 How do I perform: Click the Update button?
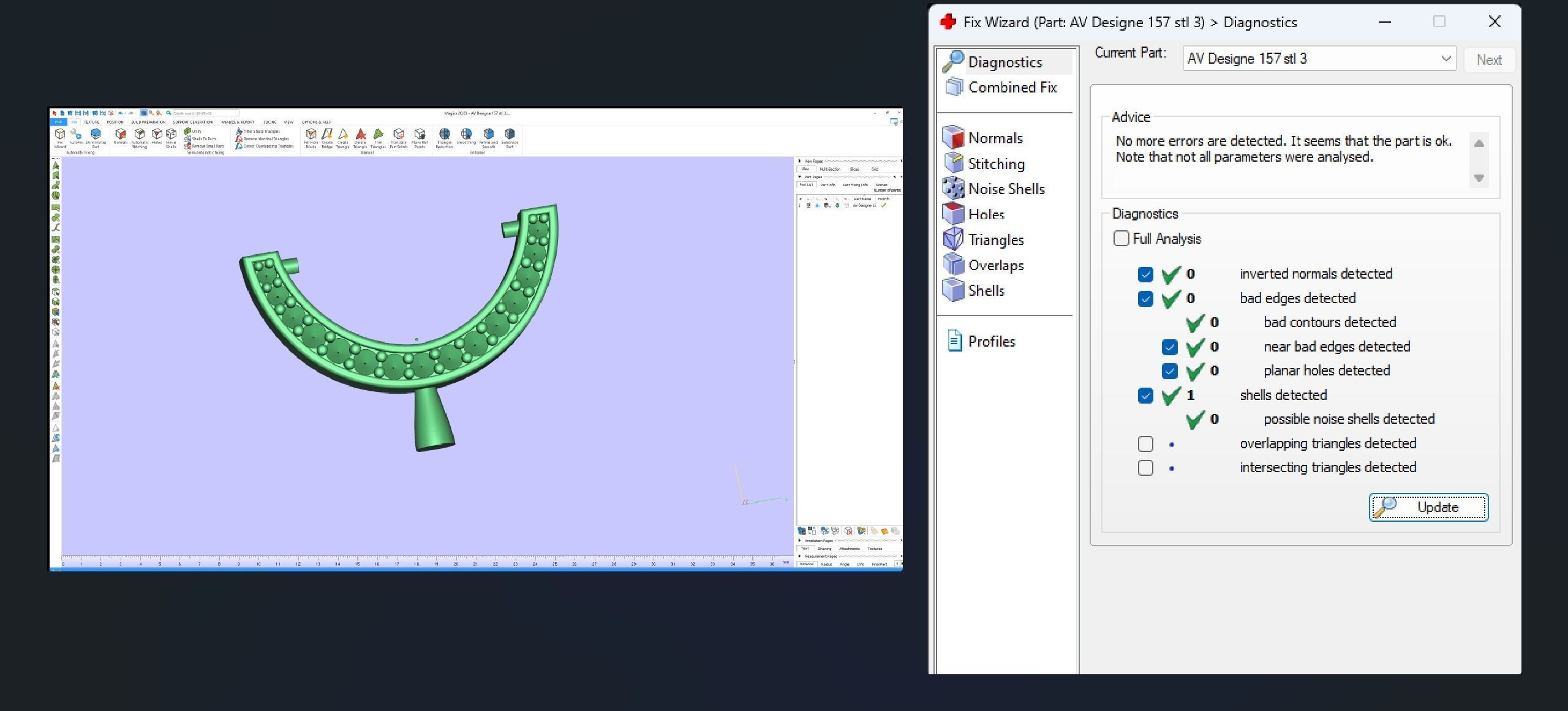(x=1428, y=508)
